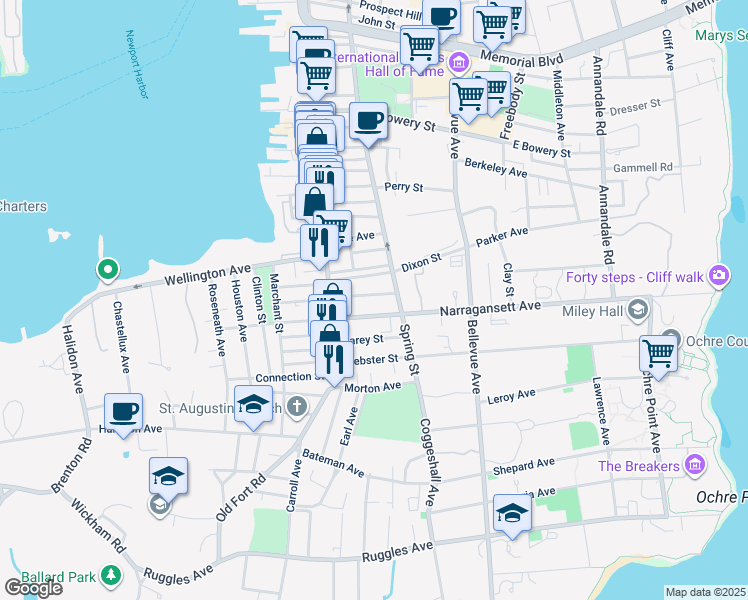Open the Miley Hall school pin
Screen dimensions: 748x600
click(638, 310)
